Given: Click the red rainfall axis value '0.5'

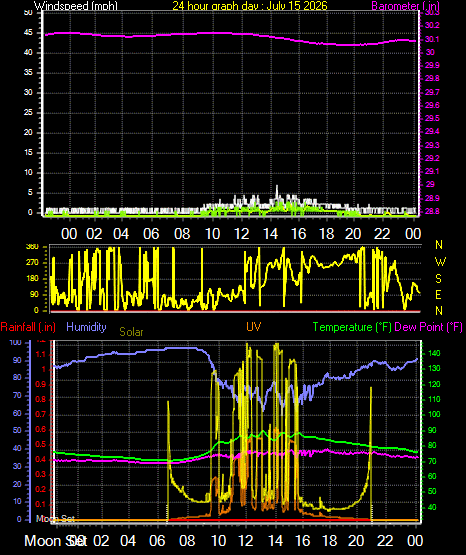Looking at the screenshot, I should point(41,444).
